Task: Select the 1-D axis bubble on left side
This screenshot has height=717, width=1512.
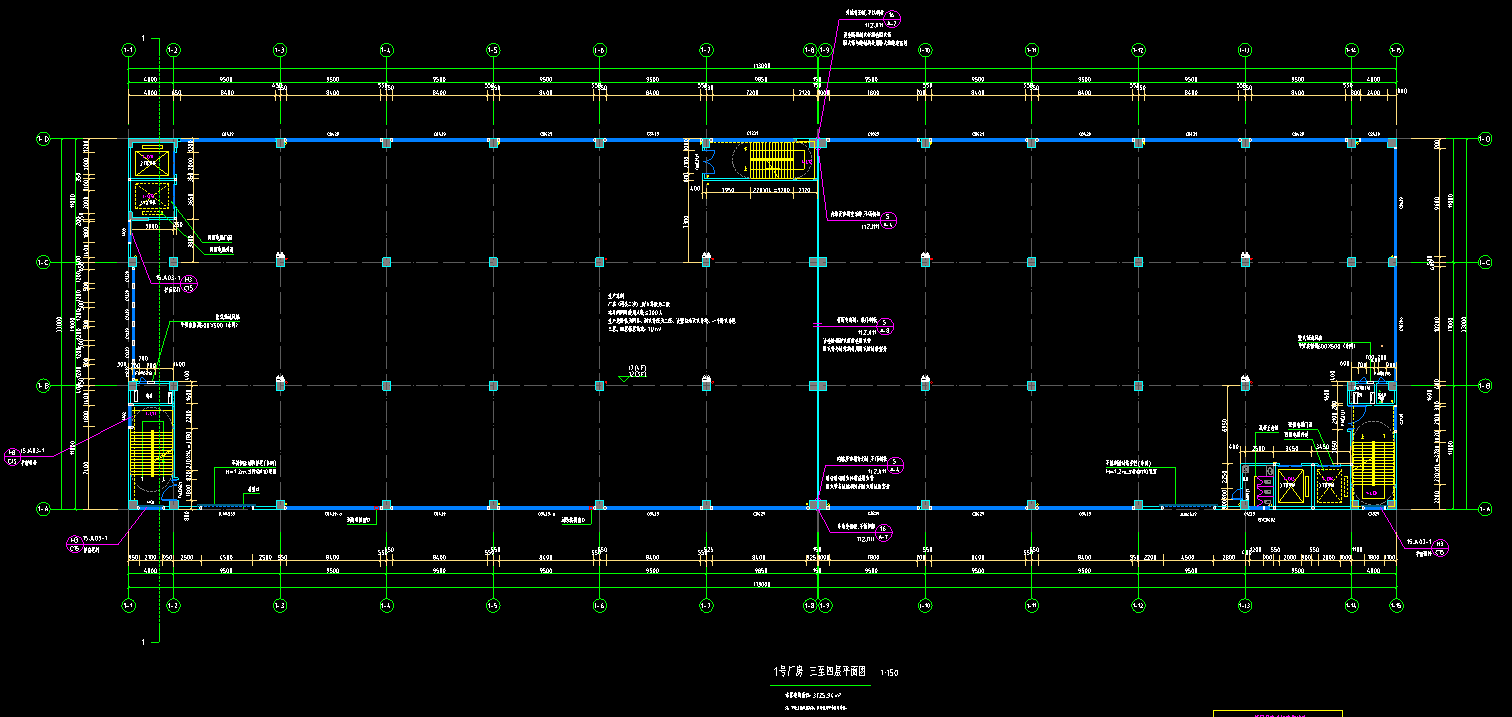Action: [x=43, y=139]
